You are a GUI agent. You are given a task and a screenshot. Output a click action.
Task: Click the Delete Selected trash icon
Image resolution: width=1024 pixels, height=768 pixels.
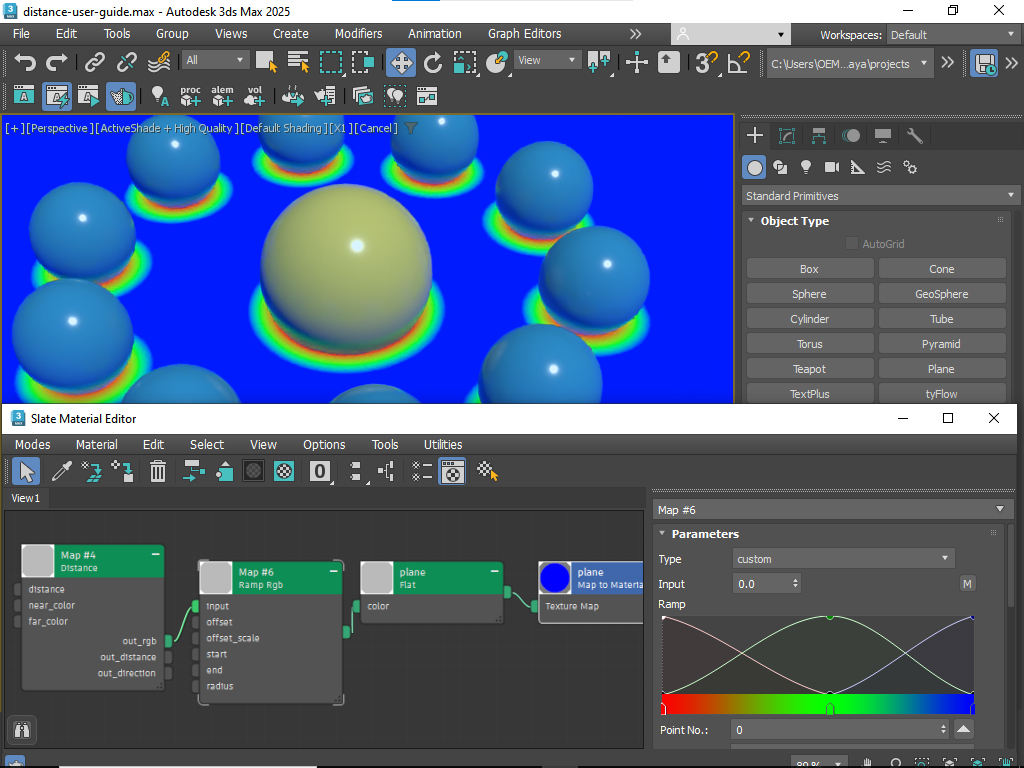158,471
